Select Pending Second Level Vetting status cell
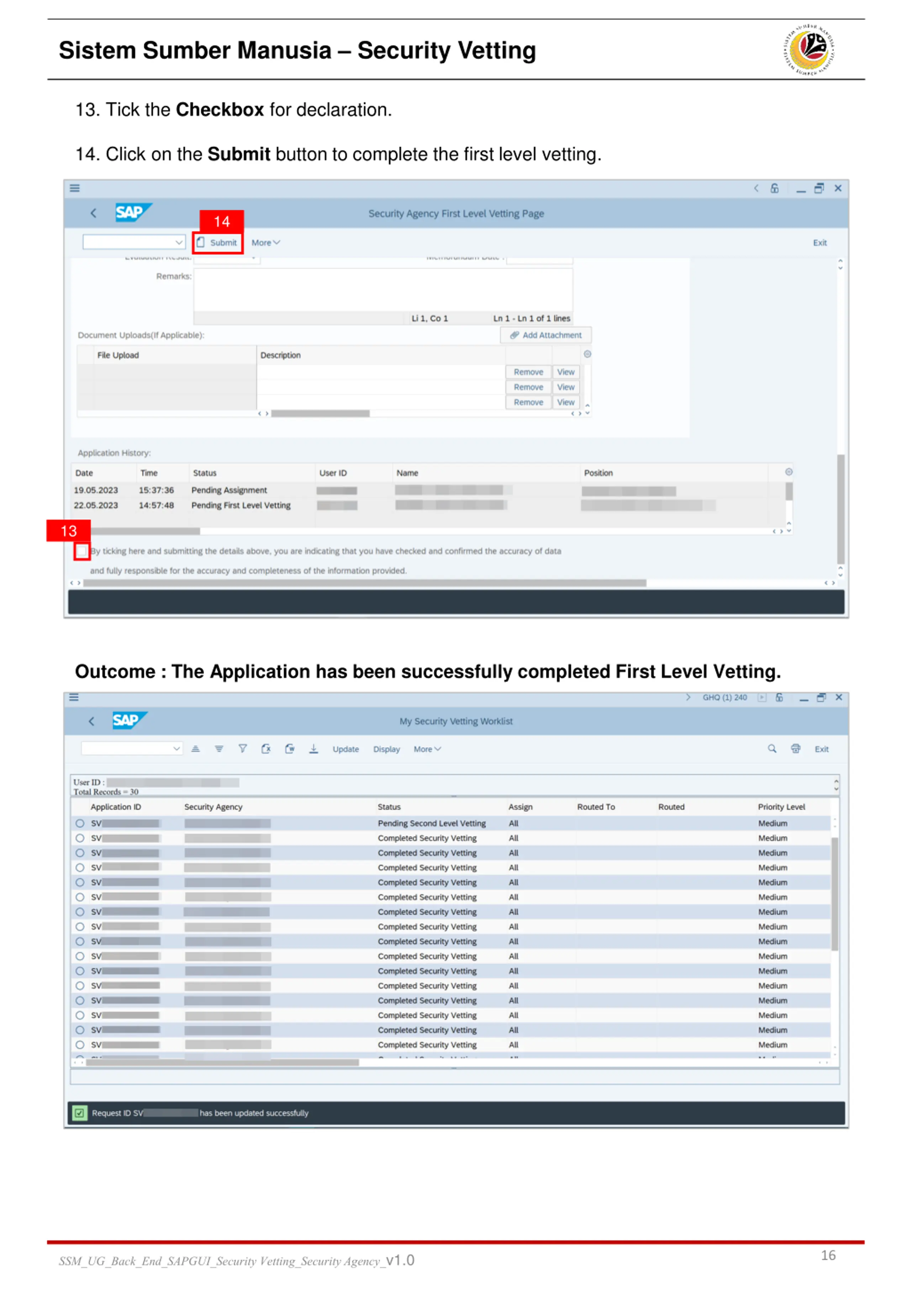 click(432, 823)
